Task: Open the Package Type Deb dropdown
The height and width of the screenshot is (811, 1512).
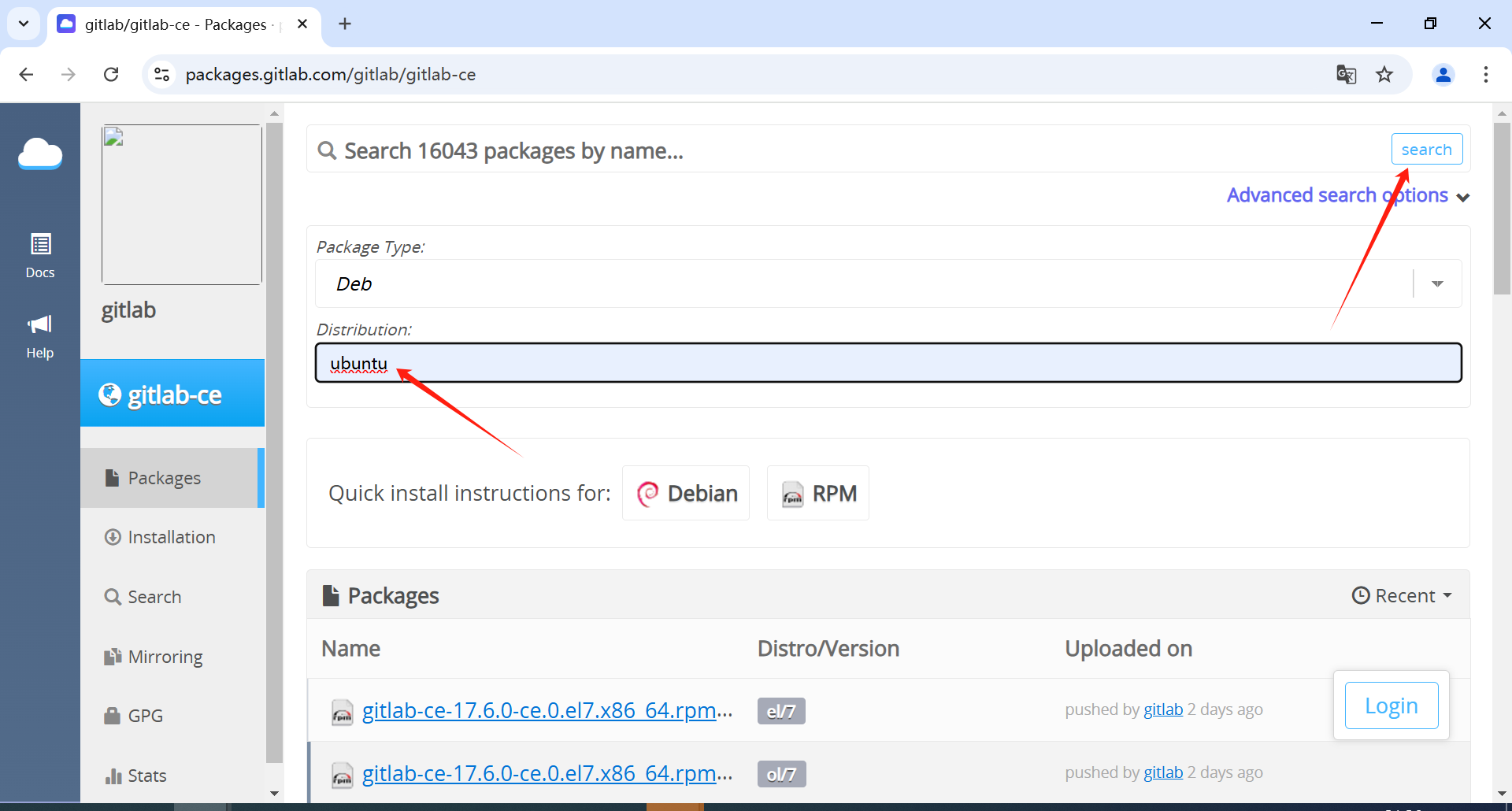Action: pos(888,283)
